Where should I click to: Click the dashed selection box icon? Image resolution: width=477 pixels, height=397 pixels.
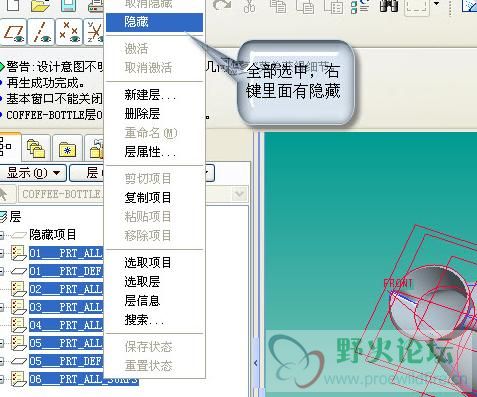[416, 7]
